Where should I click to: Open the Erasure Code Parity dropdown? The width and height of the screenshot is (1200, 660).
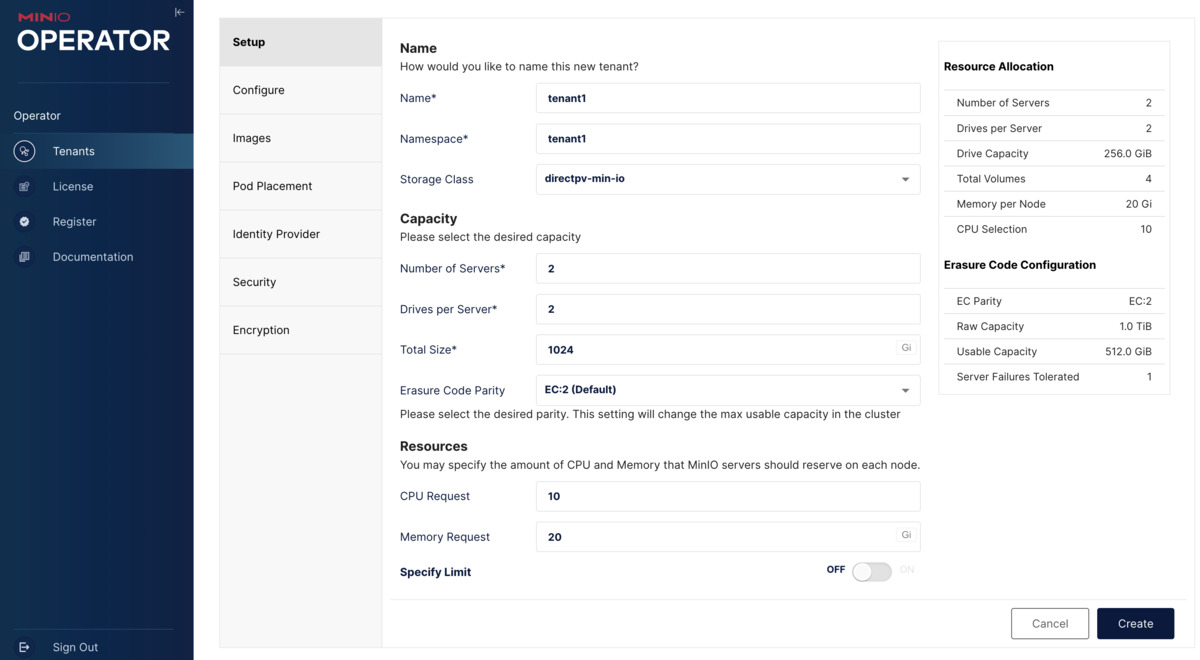(x=728, y=390)
